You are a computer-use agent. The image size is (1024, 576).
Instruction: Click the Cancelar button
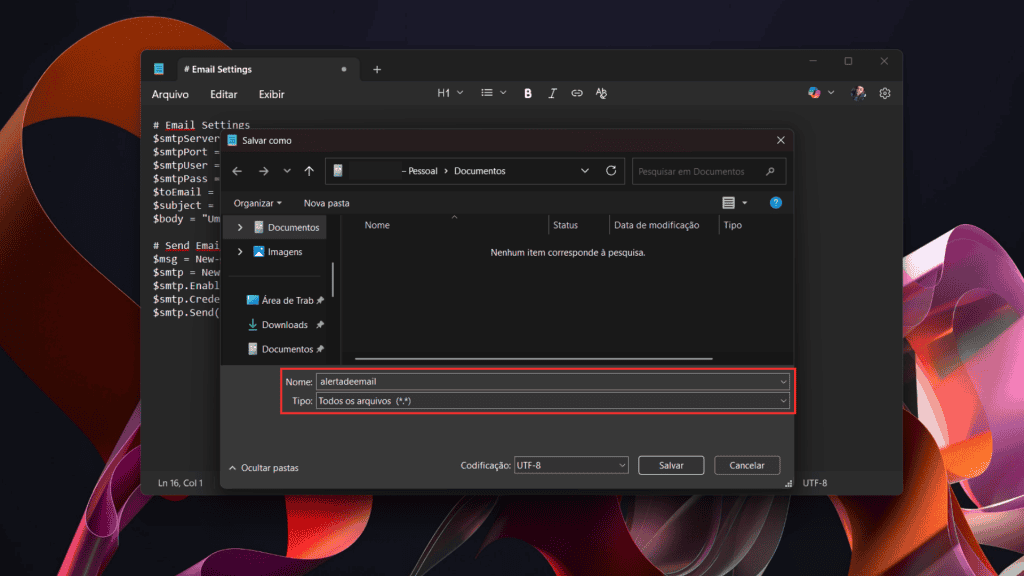coord(747,465)
